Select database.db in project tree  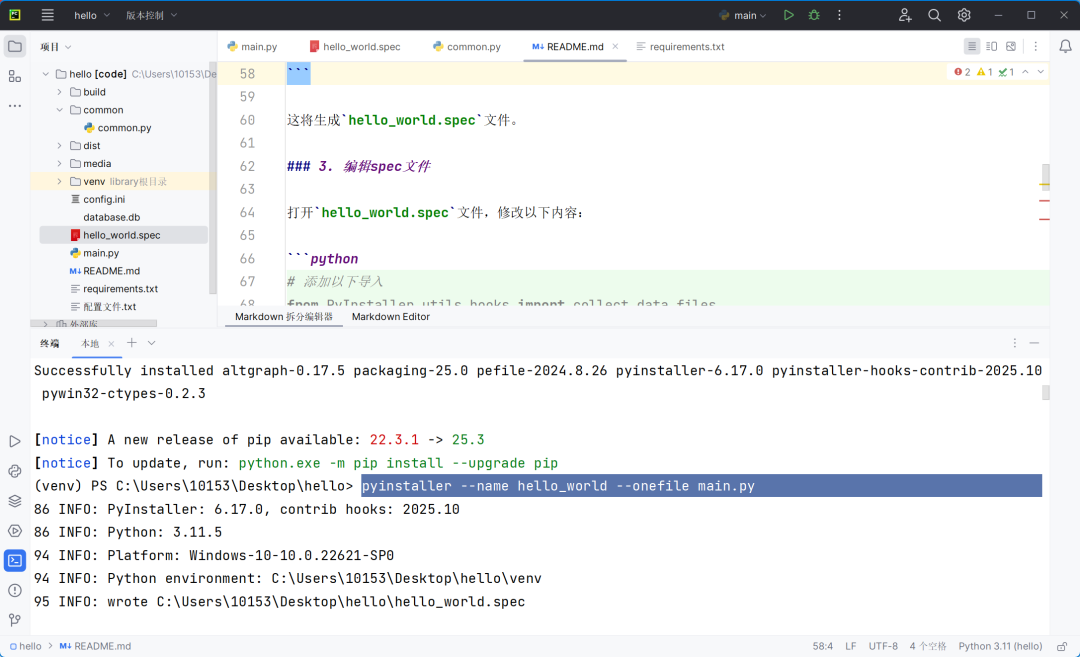tap(112, 217)
